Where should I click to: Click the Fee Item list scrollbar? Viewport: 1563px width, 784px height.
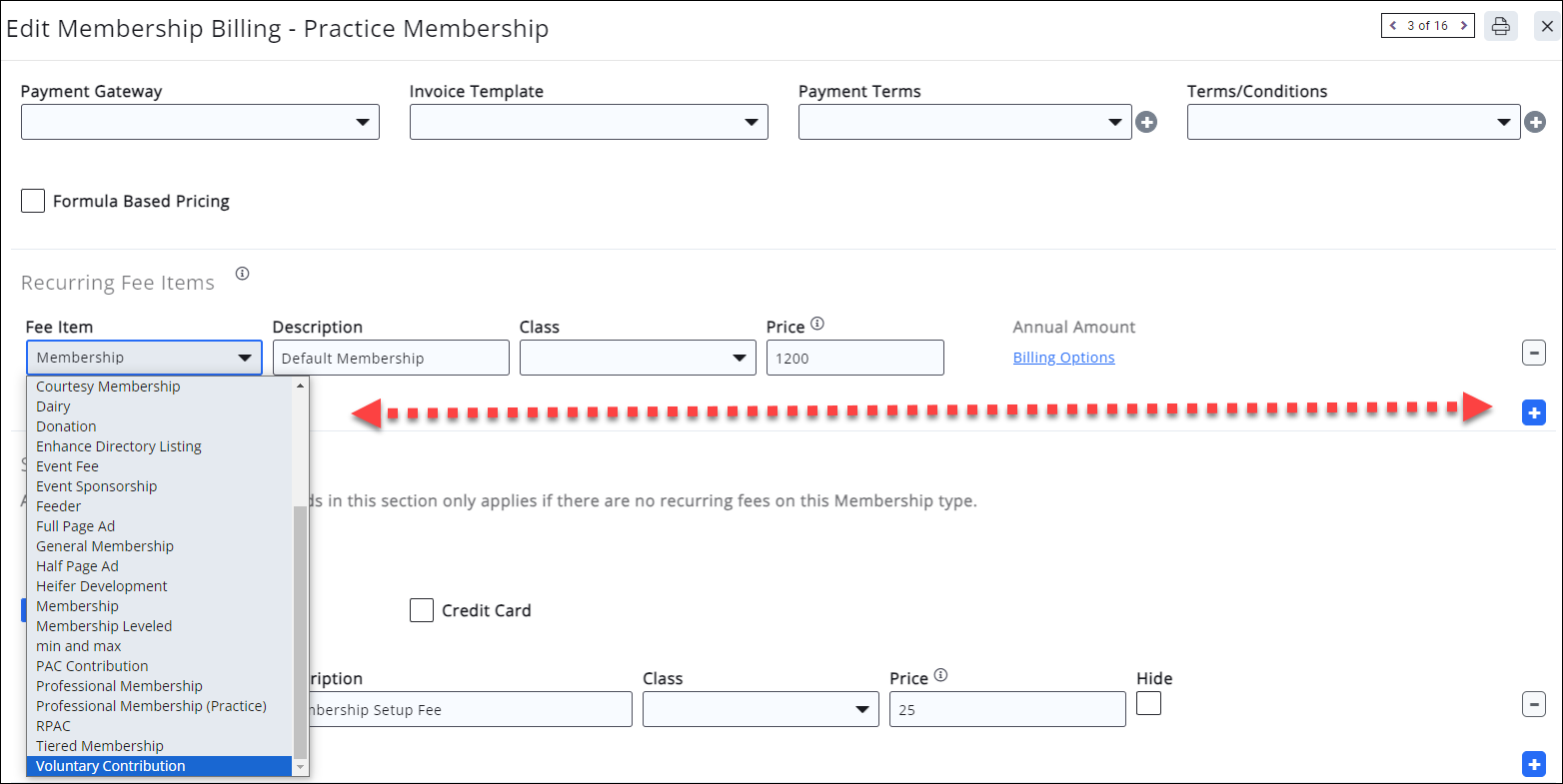click(300, 629)
